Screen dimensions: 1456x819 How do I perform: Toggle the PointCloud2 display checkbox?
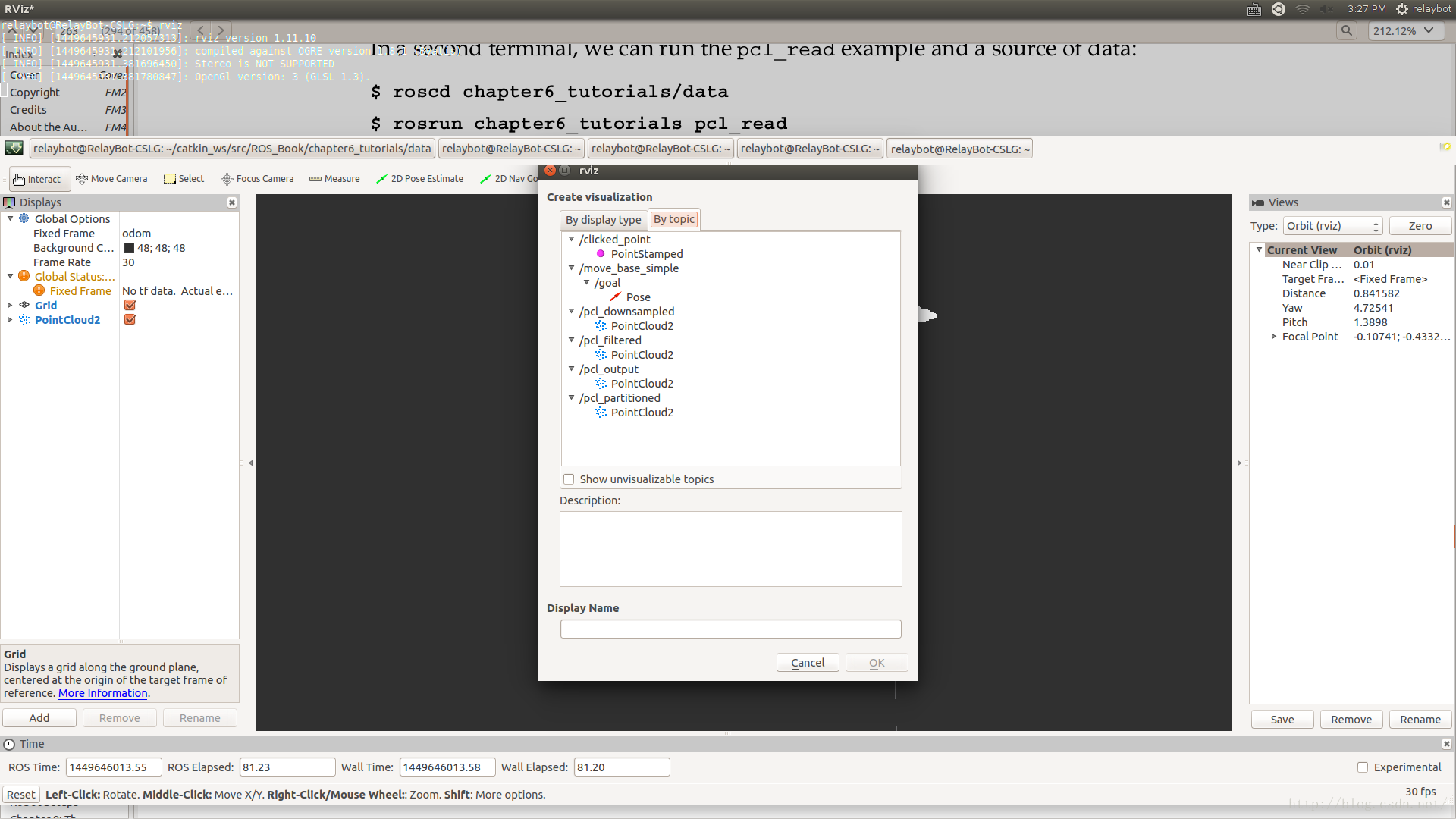pyautogui.click(x=130, y=319)
